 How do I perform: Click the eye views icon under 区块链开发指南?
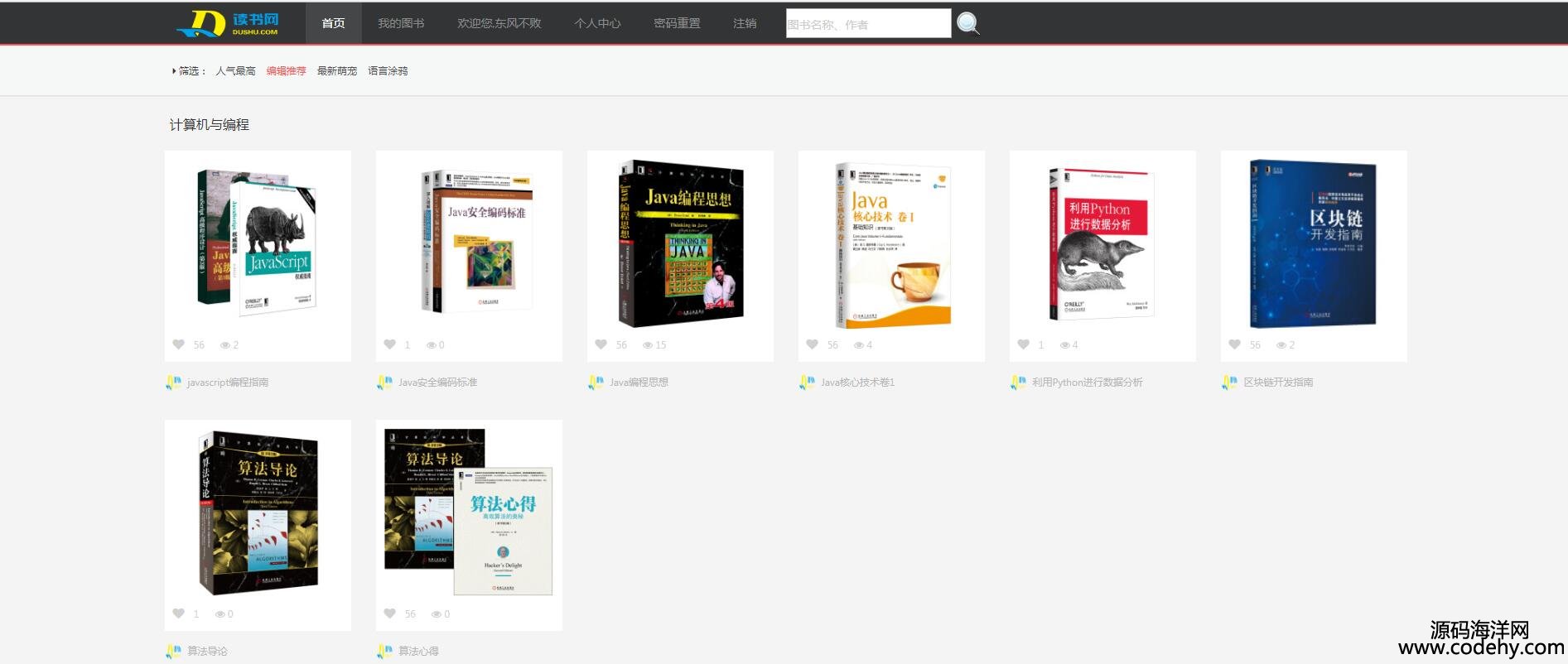click(x=1281, y=344)
